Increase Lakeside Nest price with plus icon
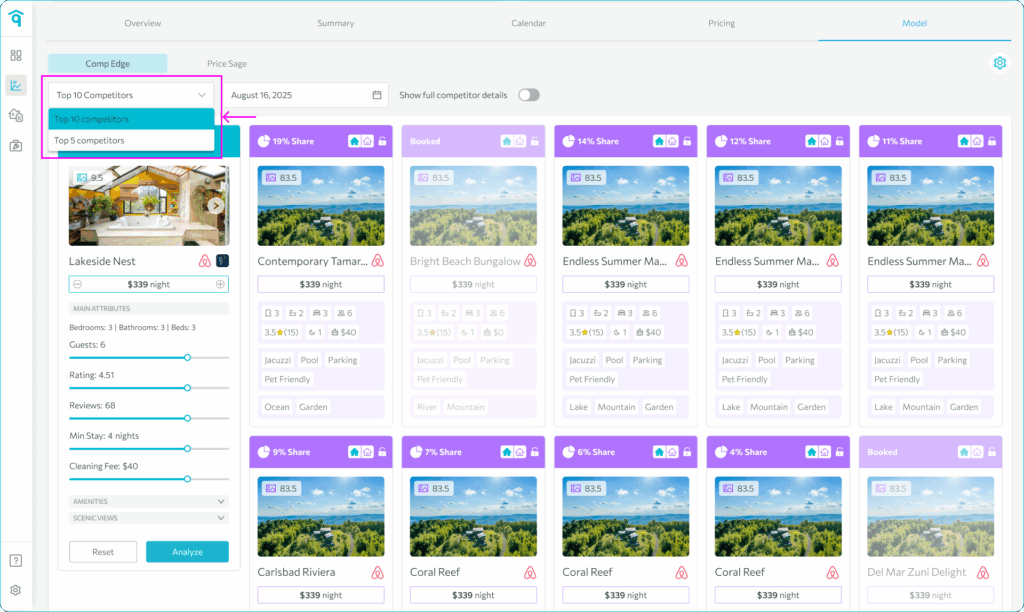The image size is (1024, 612). click(x=220, y=284)
